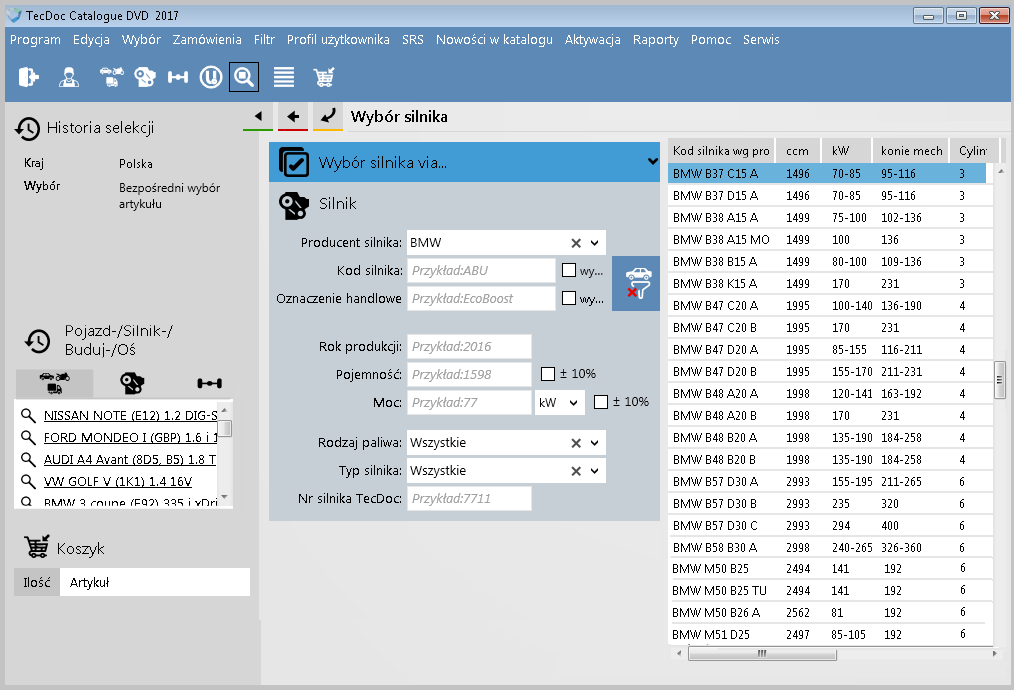
Task: Click the Kod silnika input field
Action: pyautogui.click(x=481, y=270)
